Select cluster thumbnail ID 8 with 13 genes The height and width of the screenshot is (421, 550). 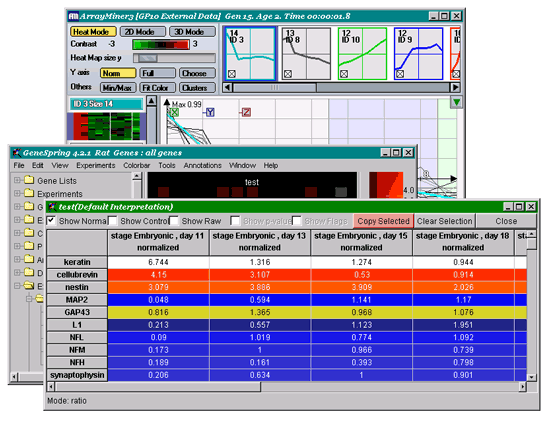pos(307,54)
